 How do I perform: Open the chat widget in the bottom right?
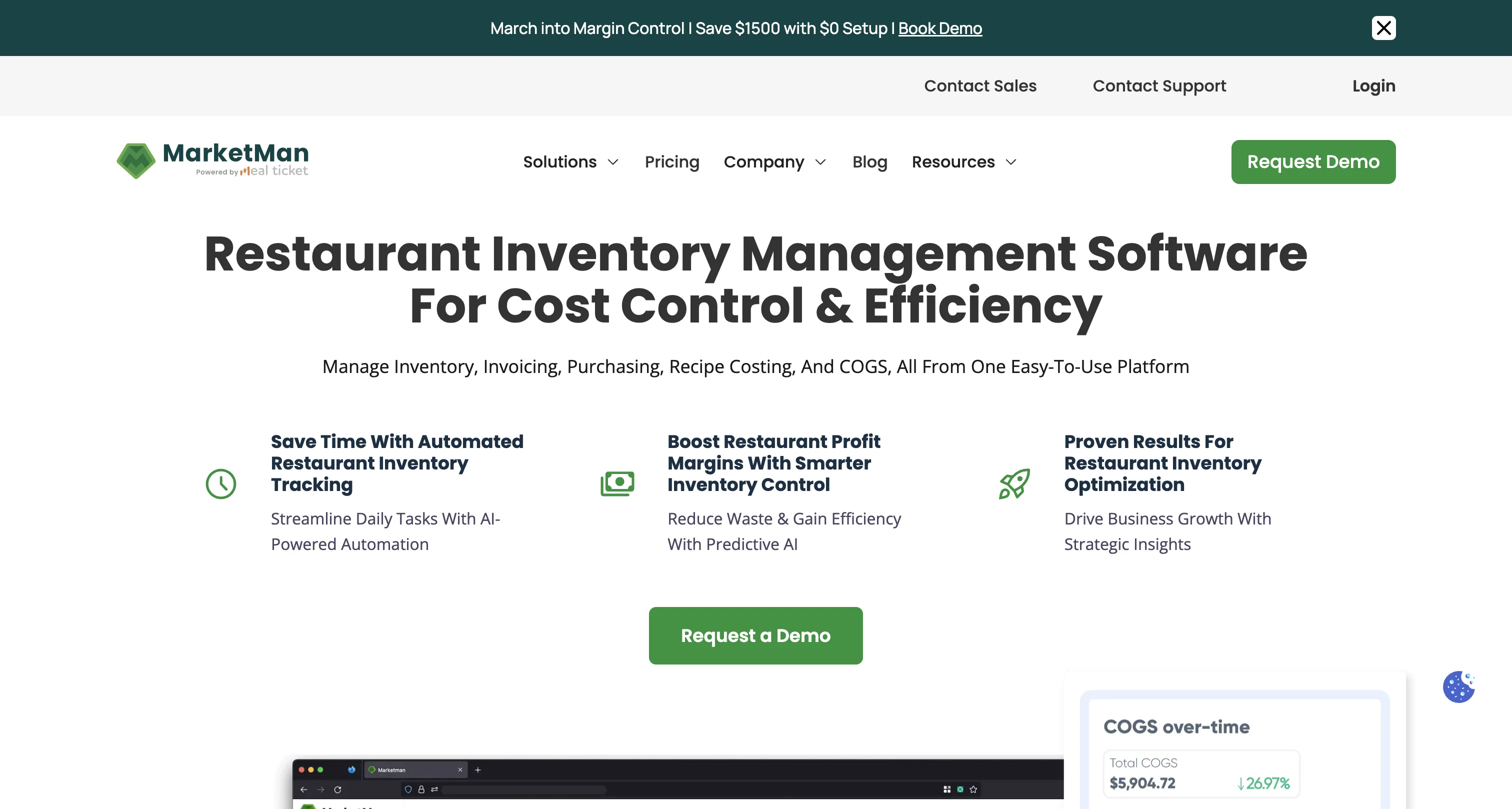(1459, 686)
